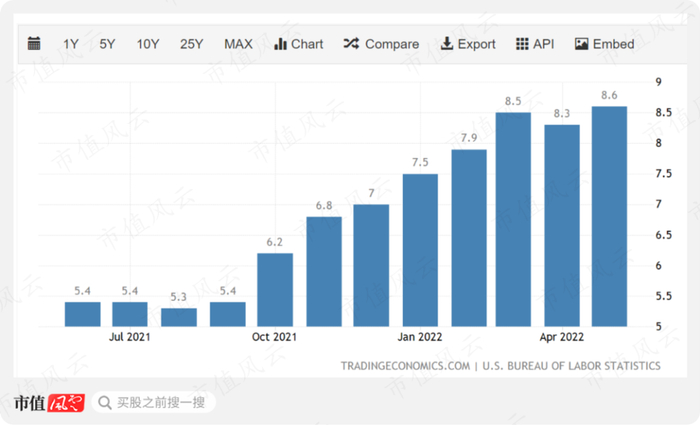Show the MAX history range
Image resolution: width=700 pixels, height=425 pixels.
tap(238, 44)
